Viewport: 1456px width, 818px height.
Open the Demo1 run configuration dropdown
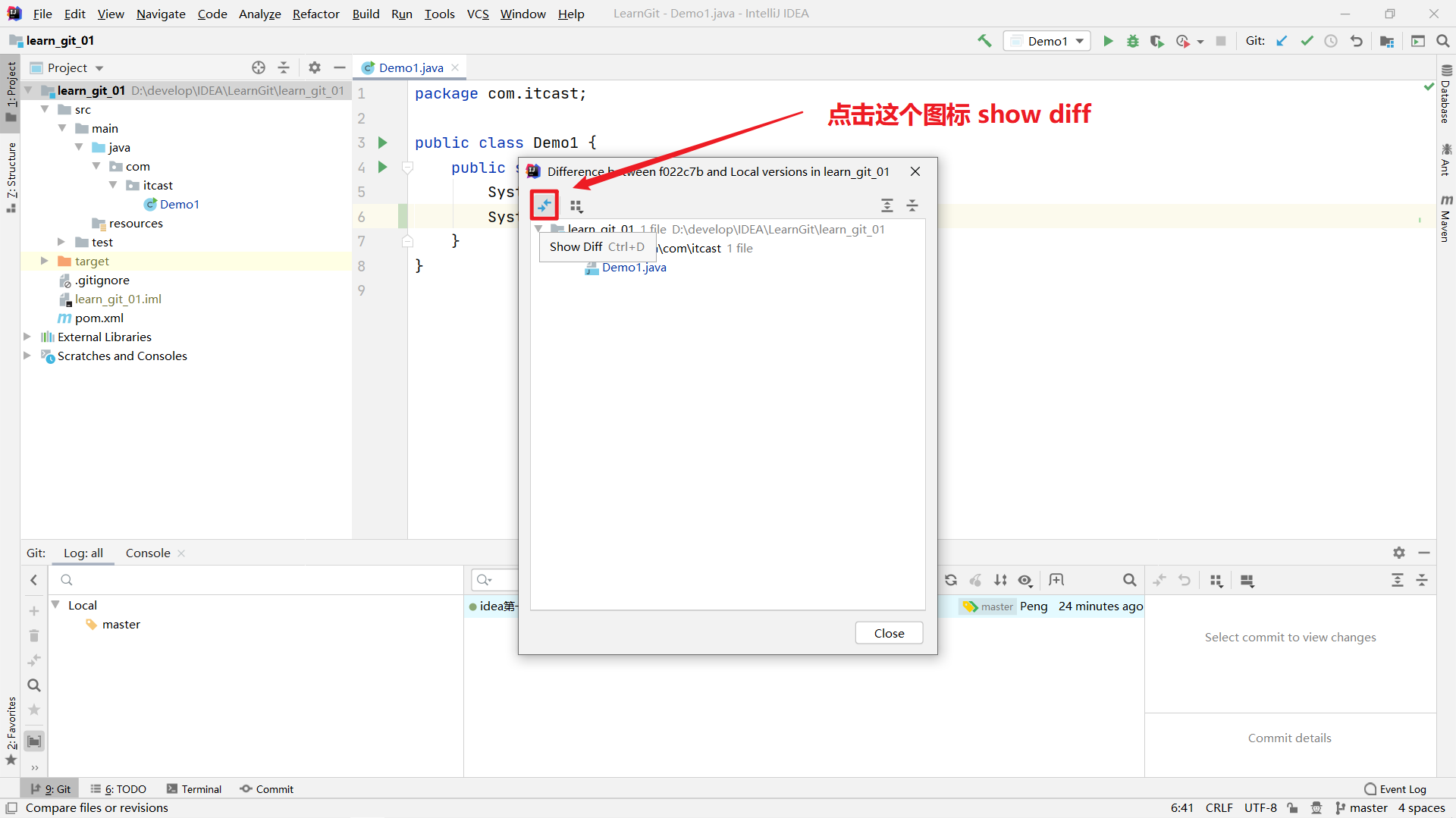tap(1047, 41)
